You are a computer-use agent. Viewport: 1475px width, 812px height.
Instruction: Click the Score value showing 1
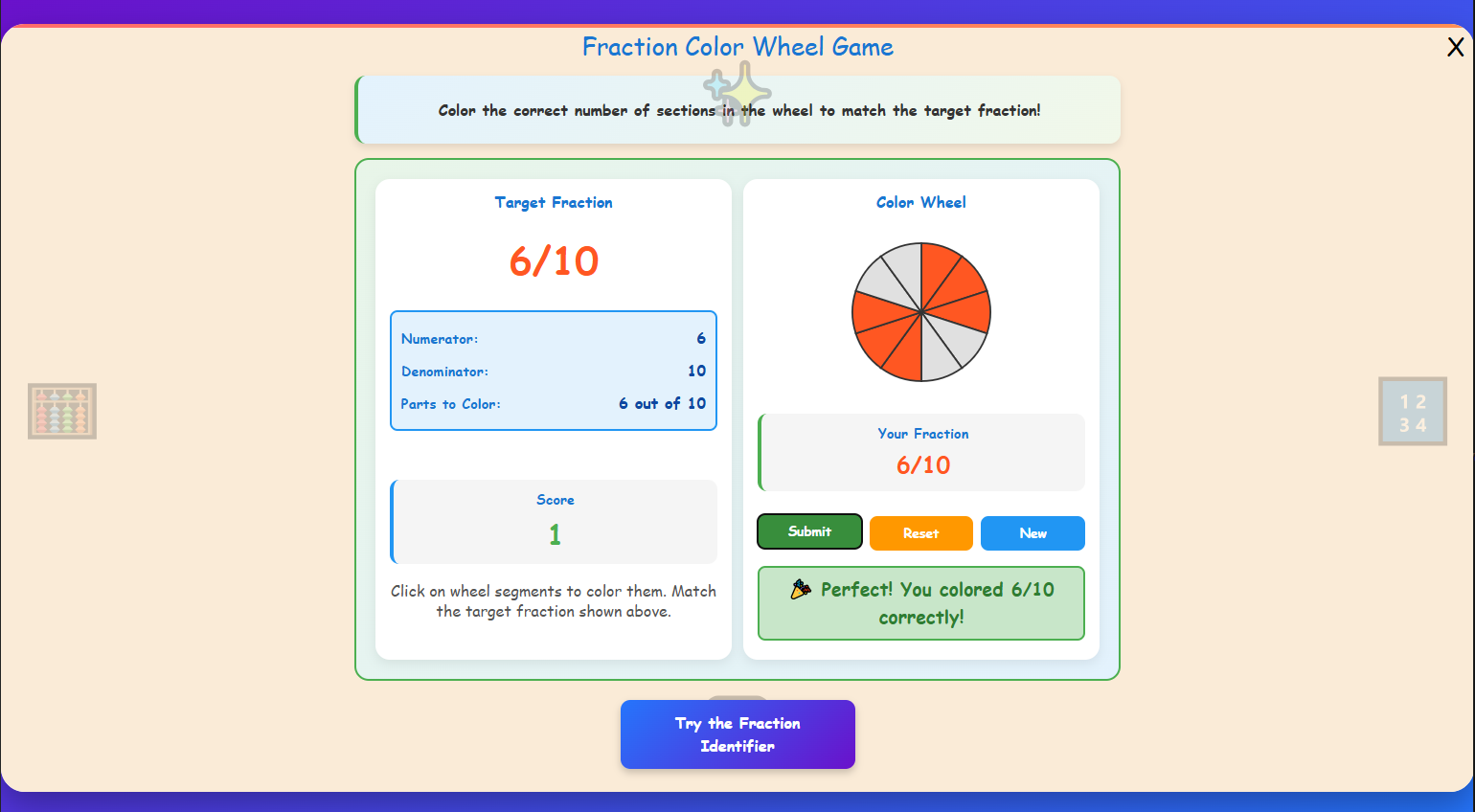click(554, 535)
